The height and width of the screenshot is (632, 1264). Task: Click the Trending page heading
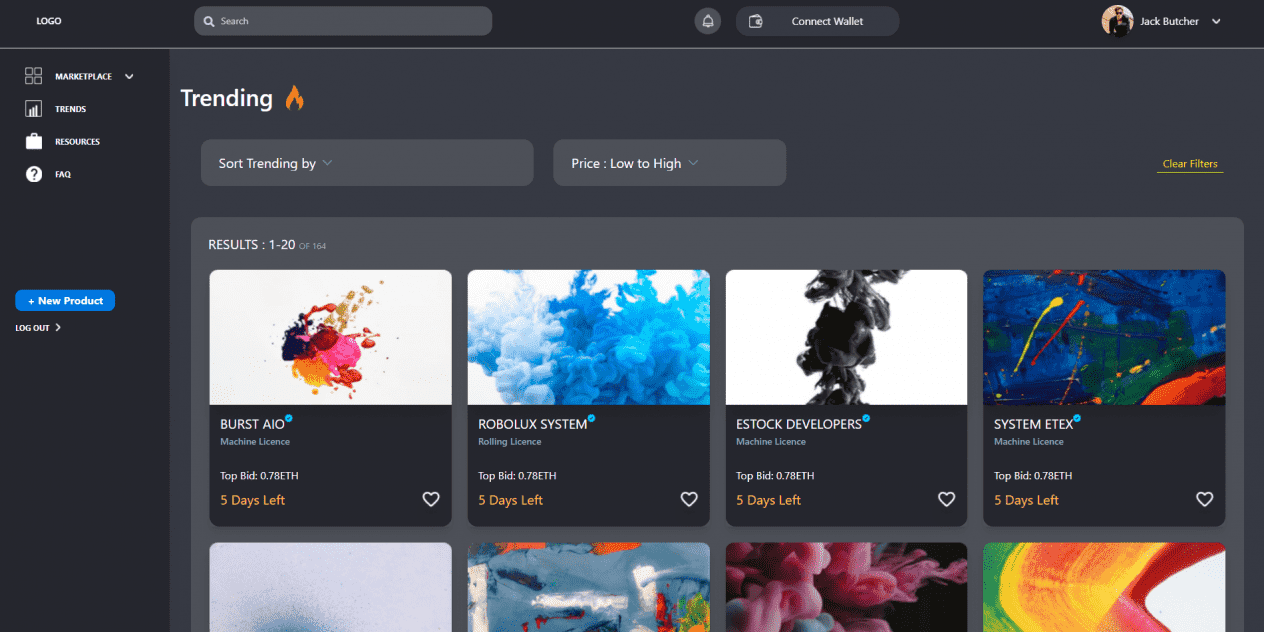coord(227,98)
